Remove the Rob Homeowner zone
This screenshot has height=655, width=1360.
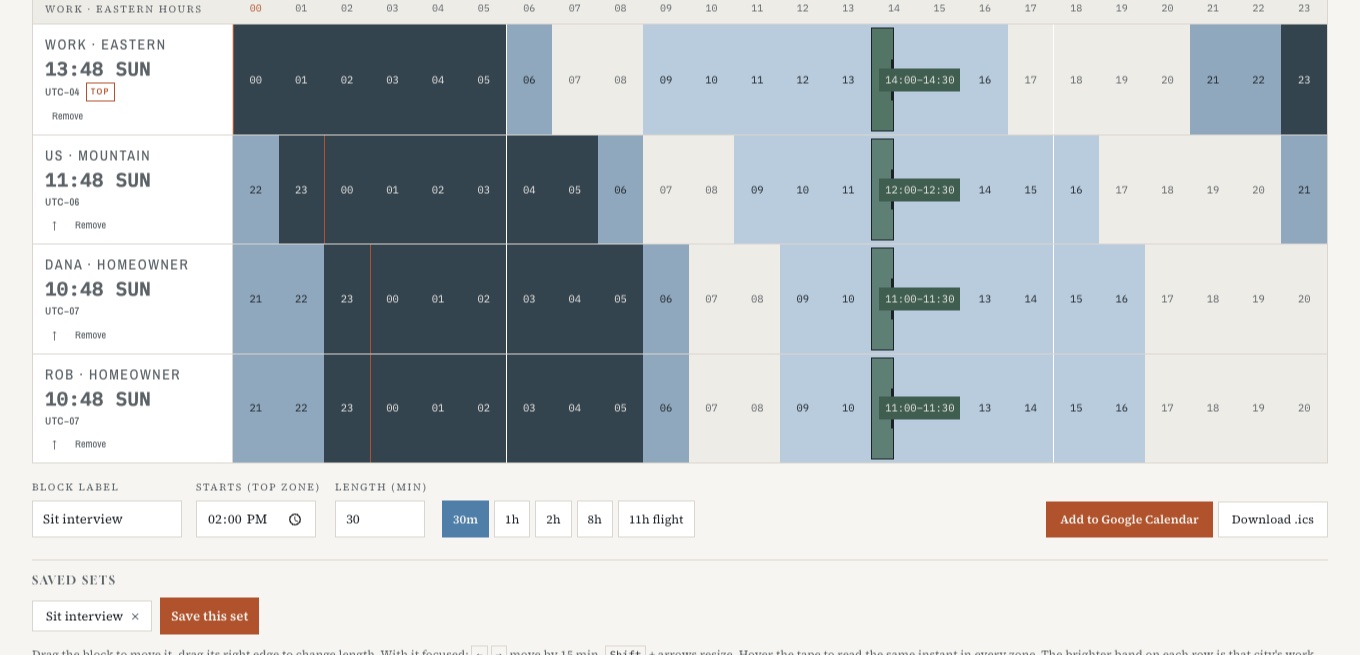pyautogui.click(x=90, y=444)
